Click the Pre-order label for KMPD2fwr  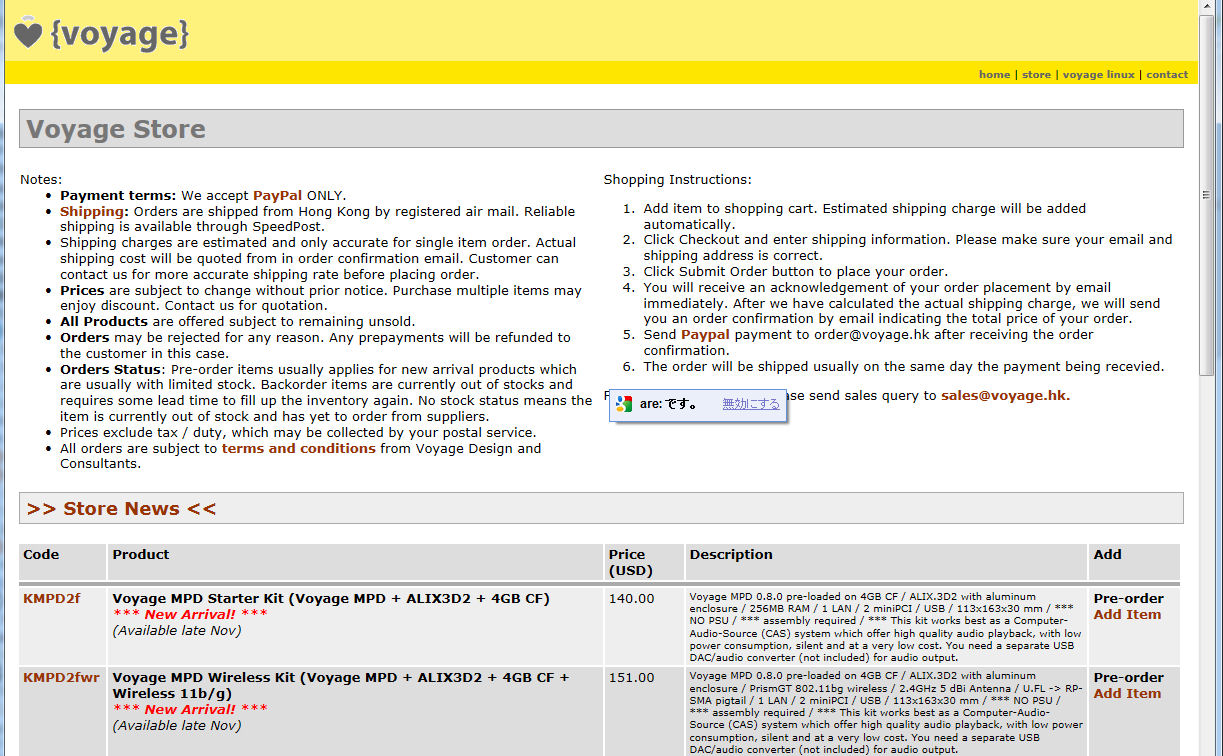point(1128,677)
